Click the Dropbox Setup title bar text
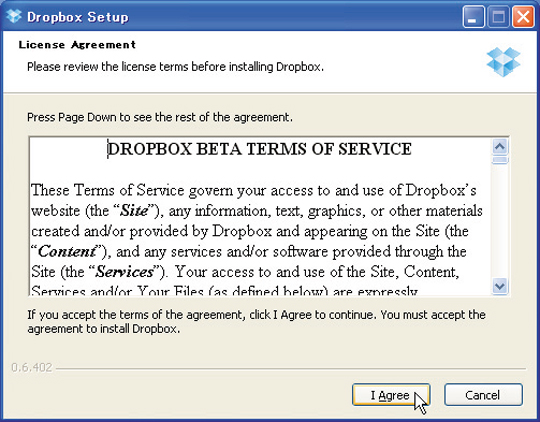540x422 pixels. click(78, 17)
